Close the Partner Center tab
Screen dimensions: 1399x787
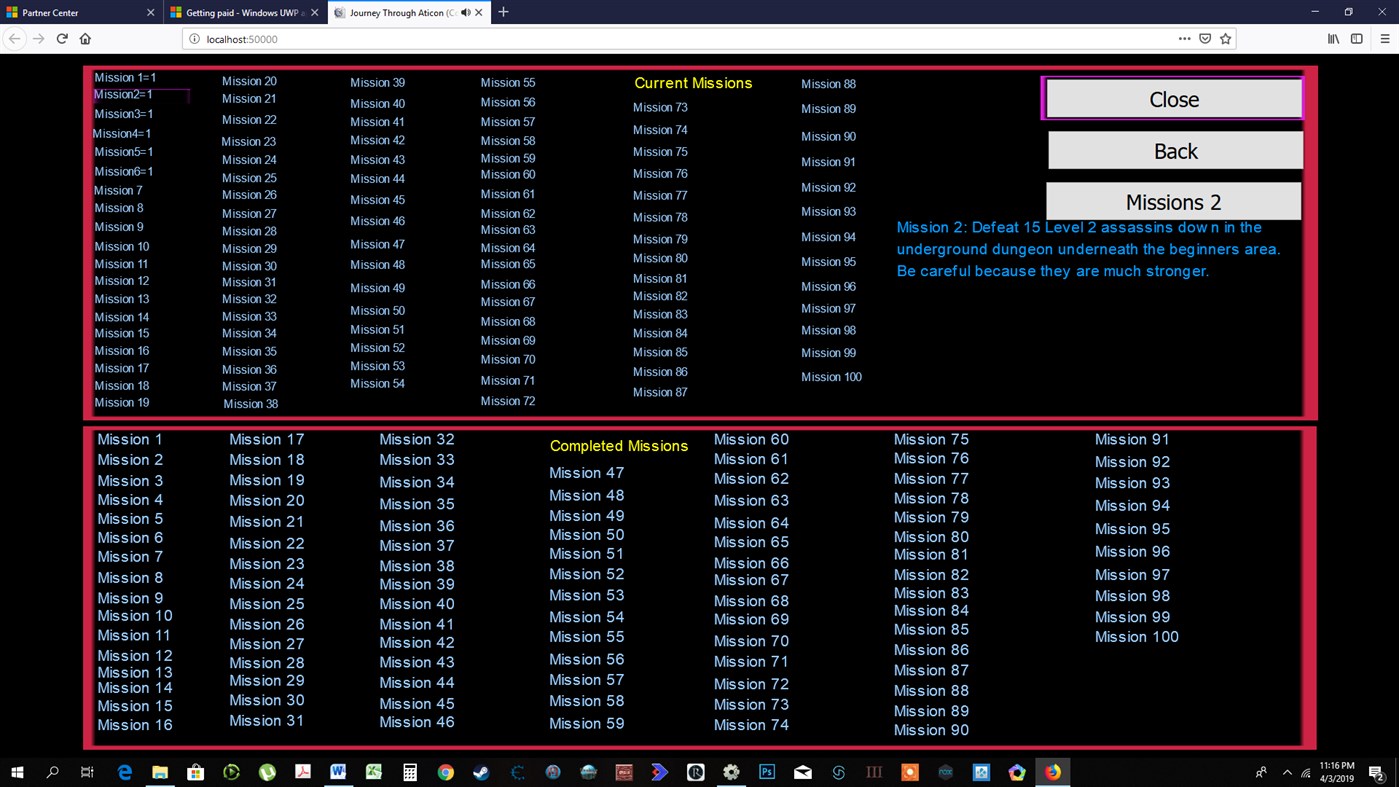point(150,13)
